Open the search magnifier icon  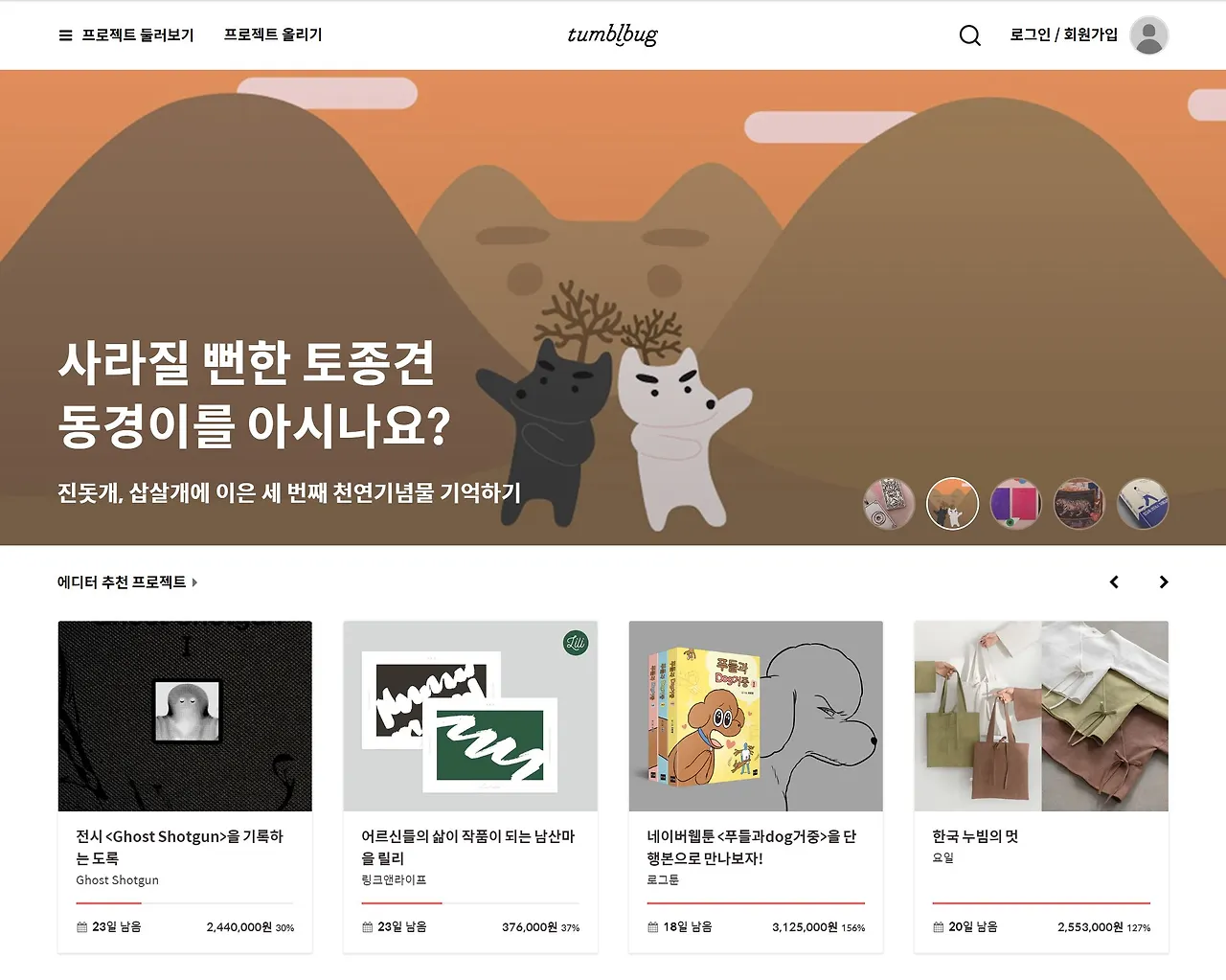(x=969, y=35)
